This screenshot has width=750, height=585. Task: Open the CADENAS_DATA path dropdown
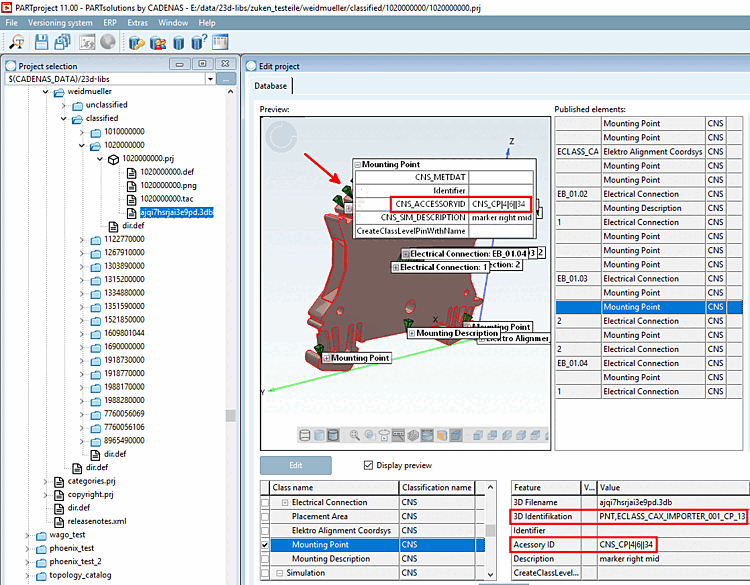coord(211,78)
